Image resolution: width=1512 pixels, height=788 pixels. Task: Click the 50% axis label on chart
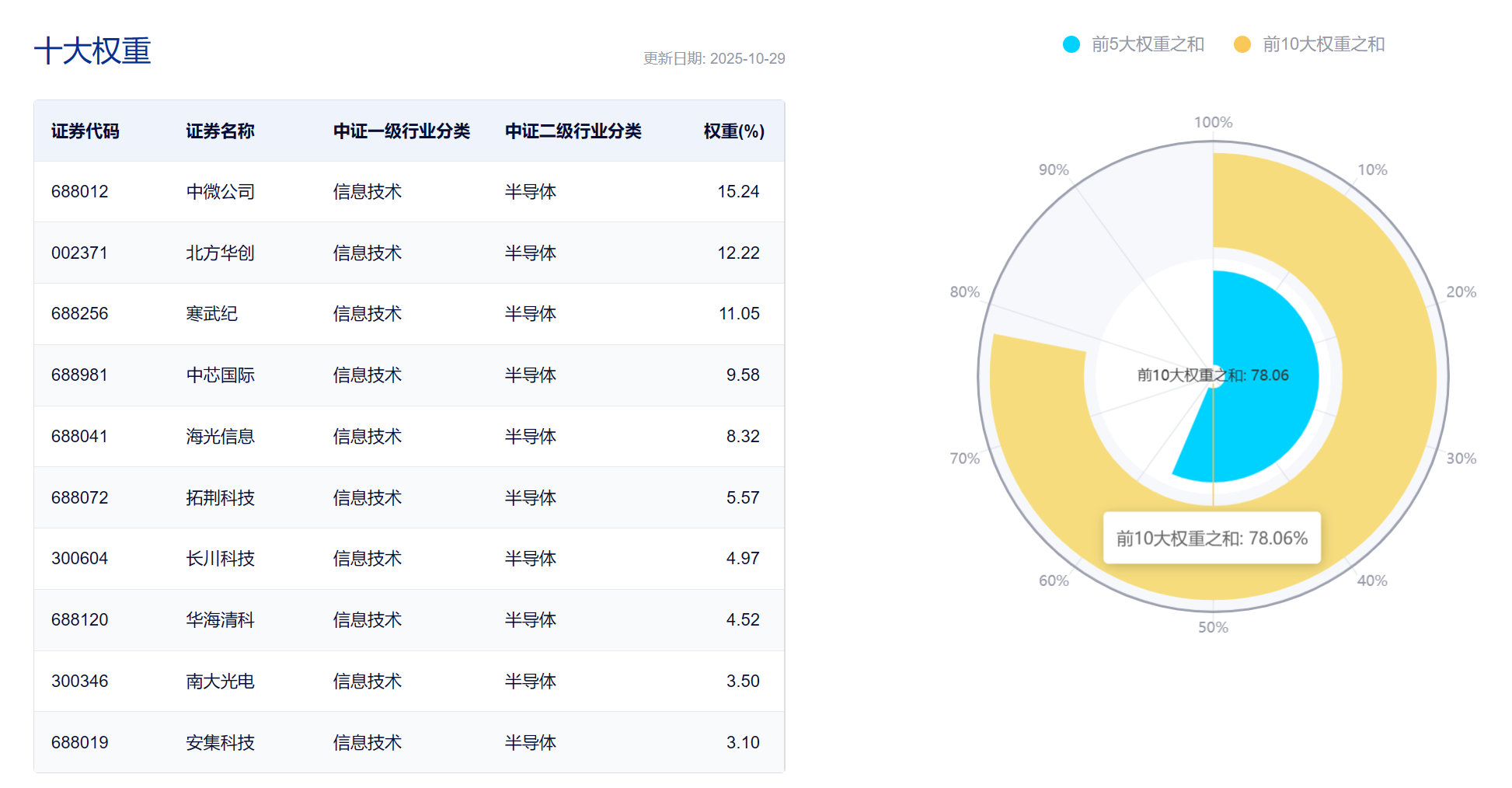(x=1214, y=626)
